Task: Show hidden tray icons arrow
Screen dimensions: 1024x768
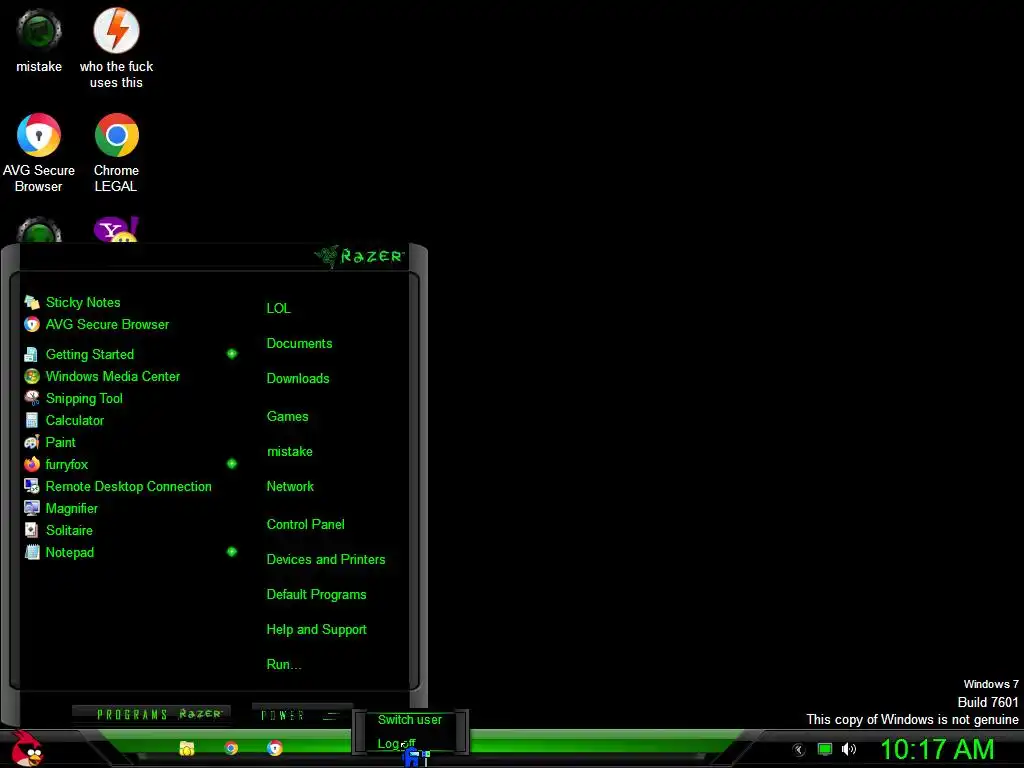Action: [x=798, y=750]
